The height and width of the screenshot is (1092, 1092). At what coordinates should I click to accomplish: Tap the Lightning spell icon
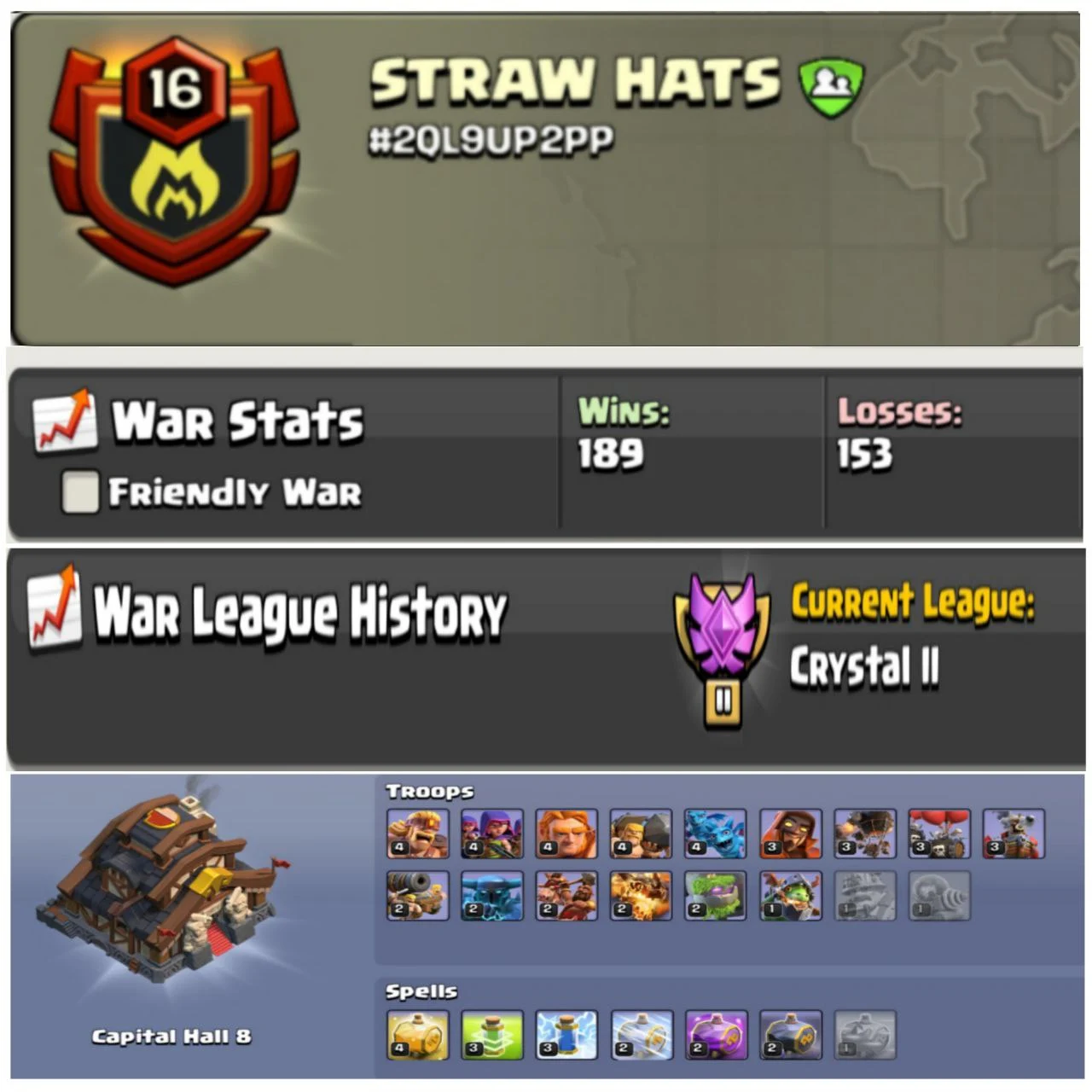coord(566,1035)
